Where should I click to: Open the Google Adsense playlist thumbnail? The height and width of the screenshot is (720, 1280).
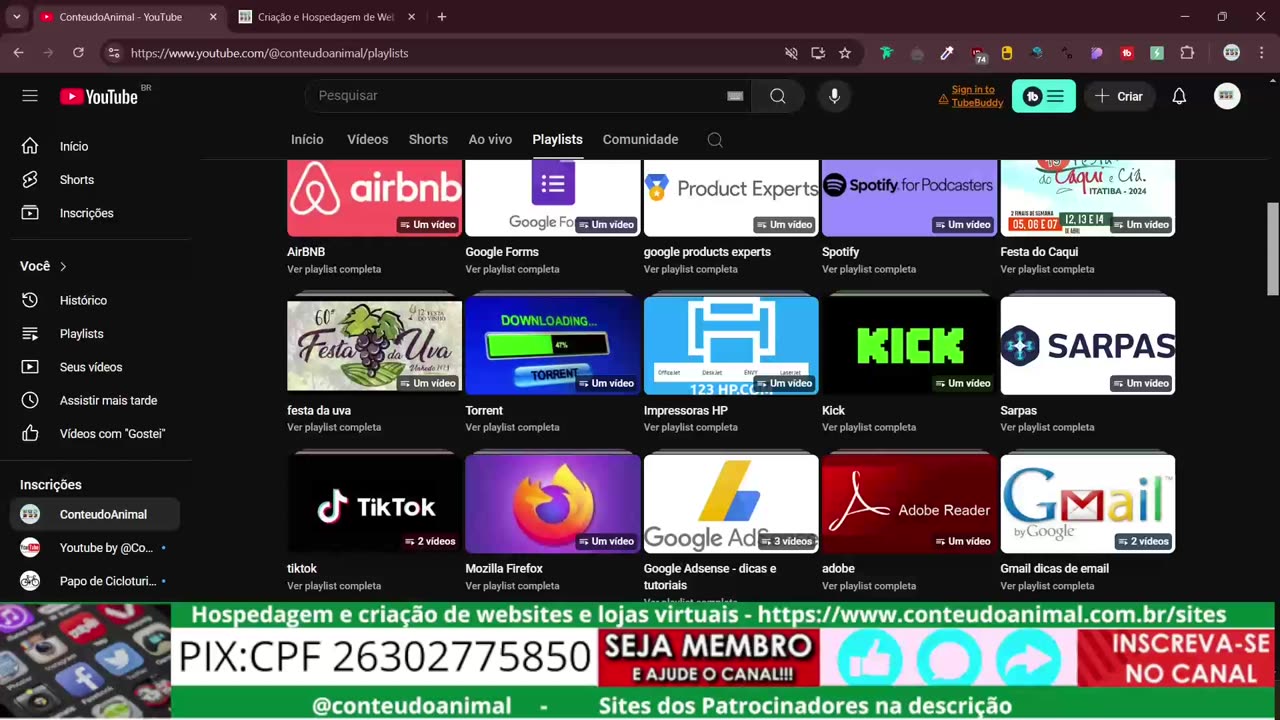tap(731, 503)
